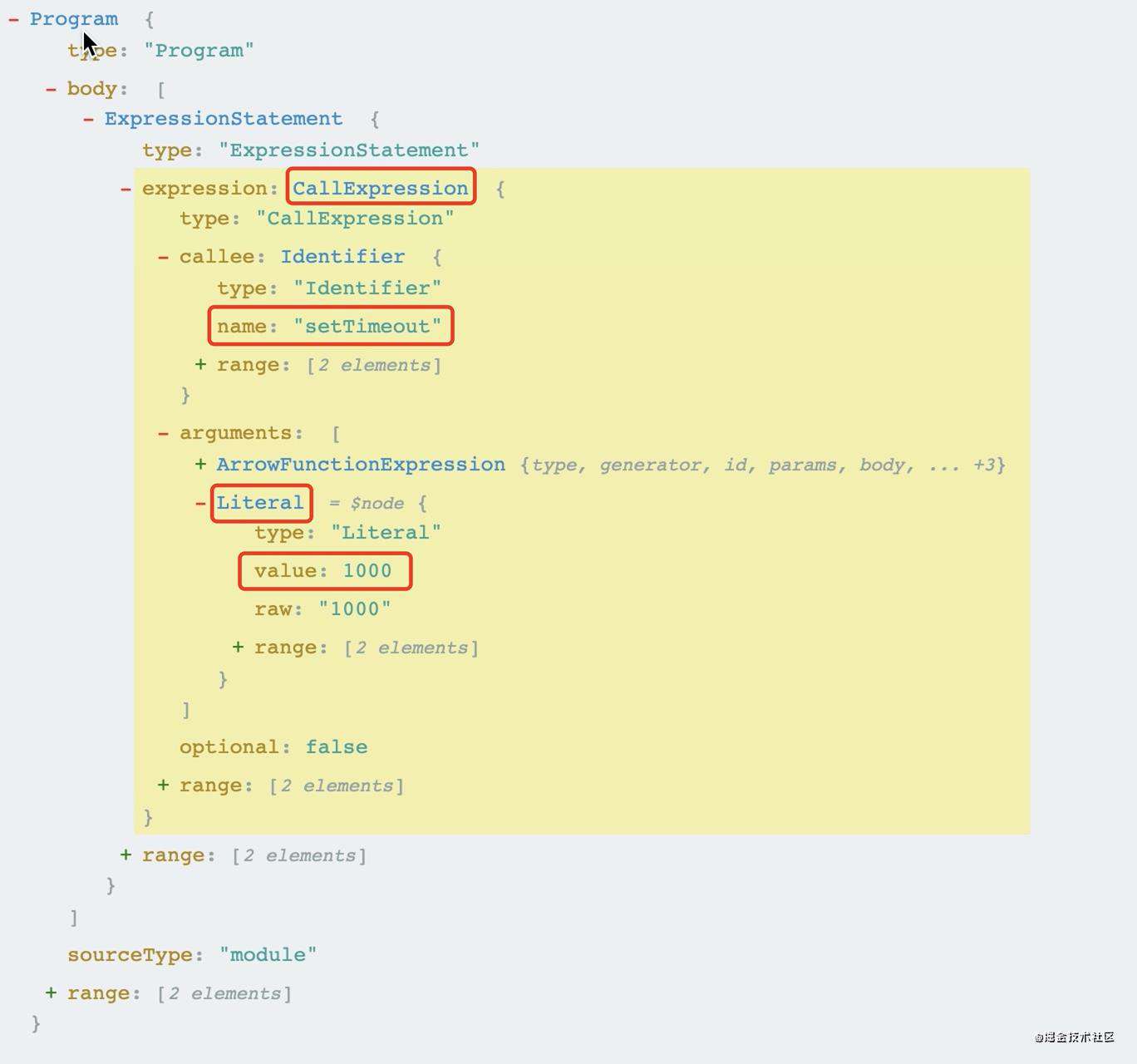Expand range below the CallExpression block
The height and width of the screenshot is (1064, 1137).
click(x=126, y=855)
